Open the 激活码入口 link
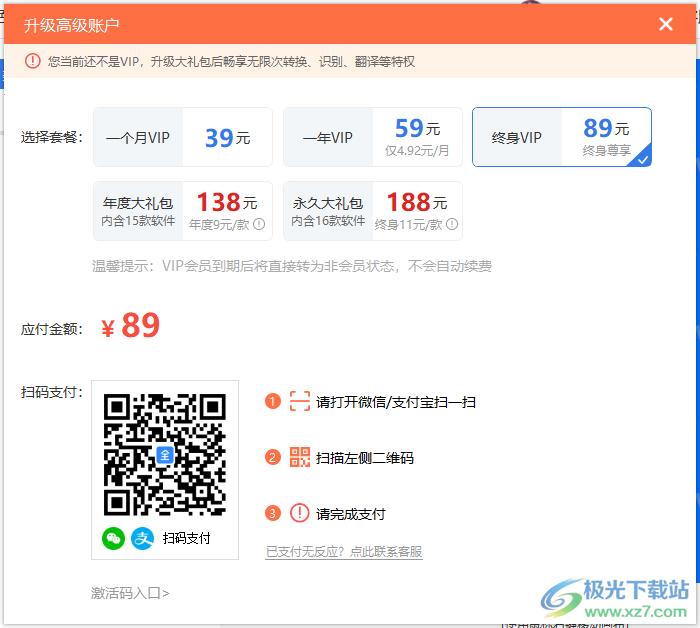The image size is (700, 628). coord(130,593)
